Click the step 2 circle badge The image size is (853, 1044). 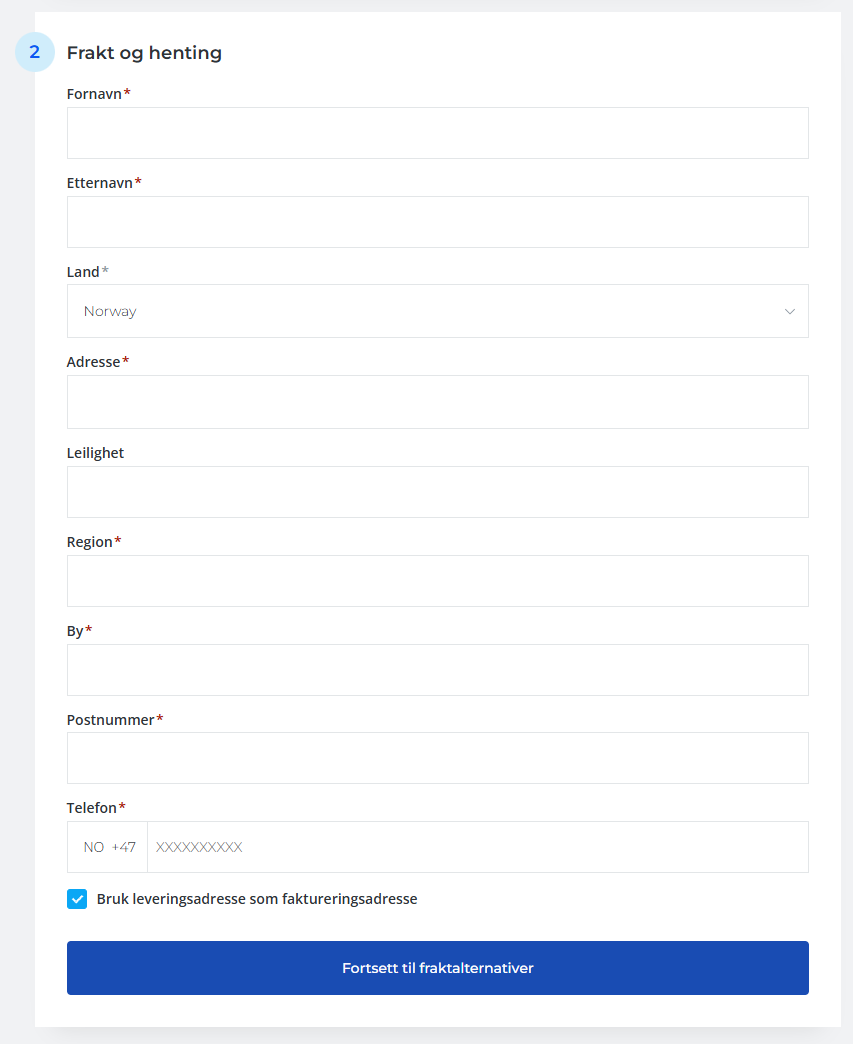(x=35, y=52)
